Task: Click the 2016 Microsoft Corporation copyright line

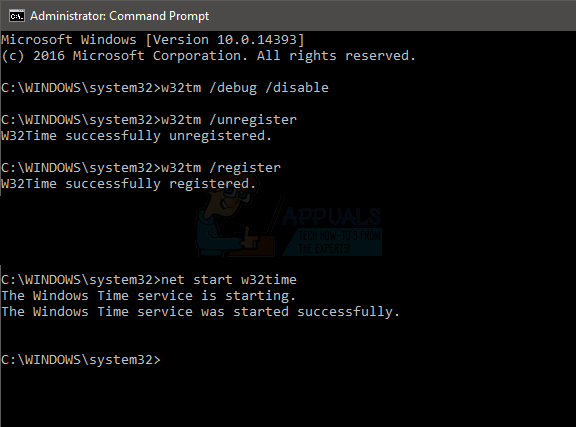Action: coord(208,56)
